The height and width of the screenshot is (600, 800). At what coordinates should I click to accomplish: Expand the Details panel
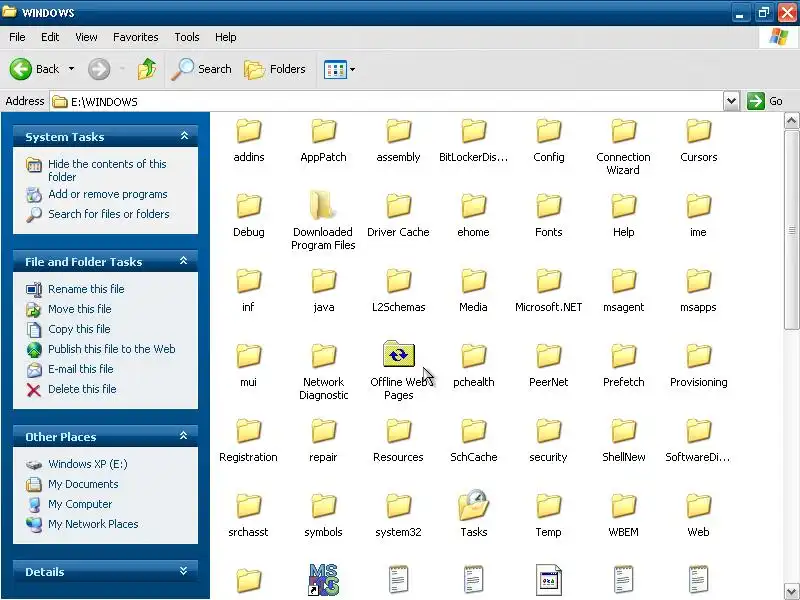[x=184, y=571]
